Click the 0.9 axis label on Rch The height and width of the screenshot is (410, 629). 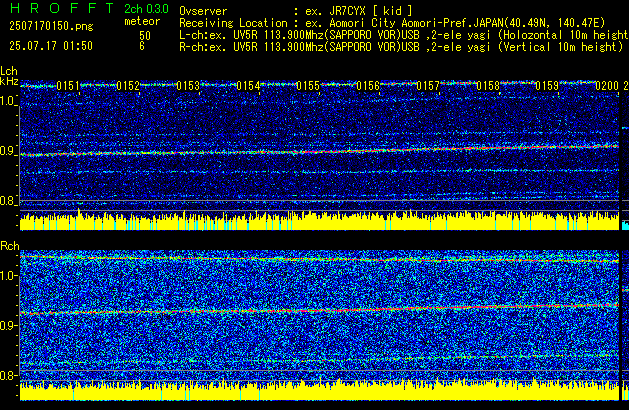(8, 325)
